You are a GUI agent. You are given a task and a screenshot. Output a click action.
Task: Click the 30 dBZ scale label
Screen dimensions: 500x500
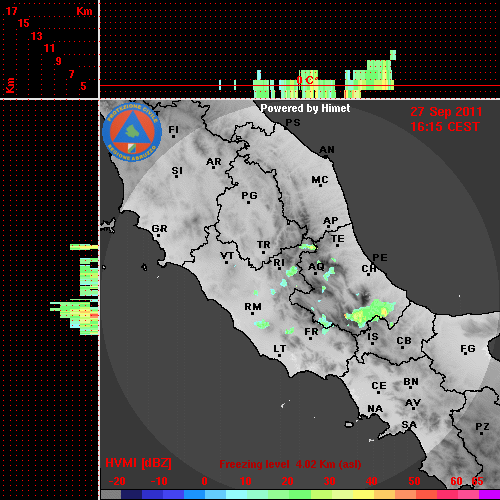[329, 481]
